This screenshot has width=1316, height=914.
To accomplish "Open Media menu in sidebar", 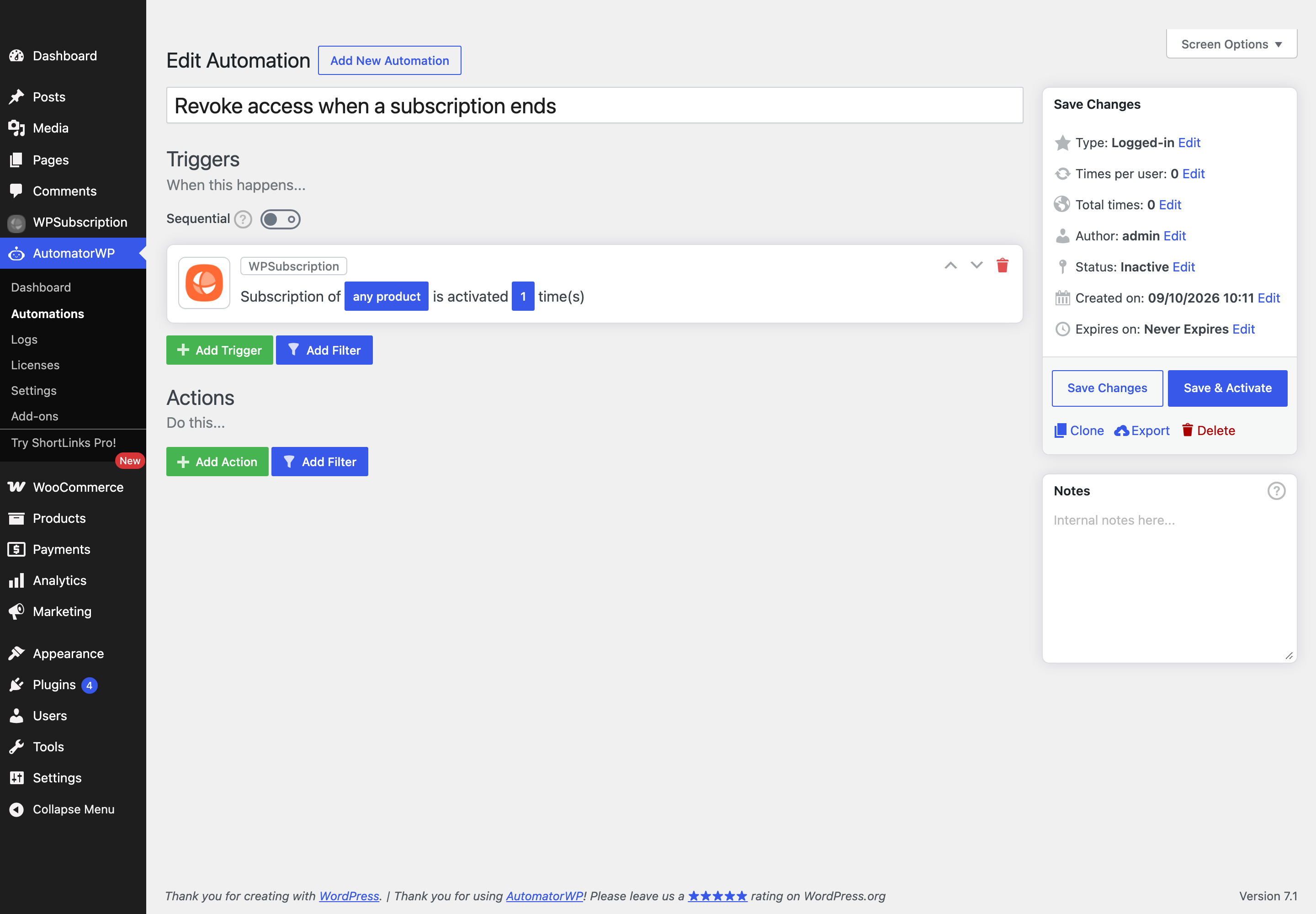I will 73,128.
